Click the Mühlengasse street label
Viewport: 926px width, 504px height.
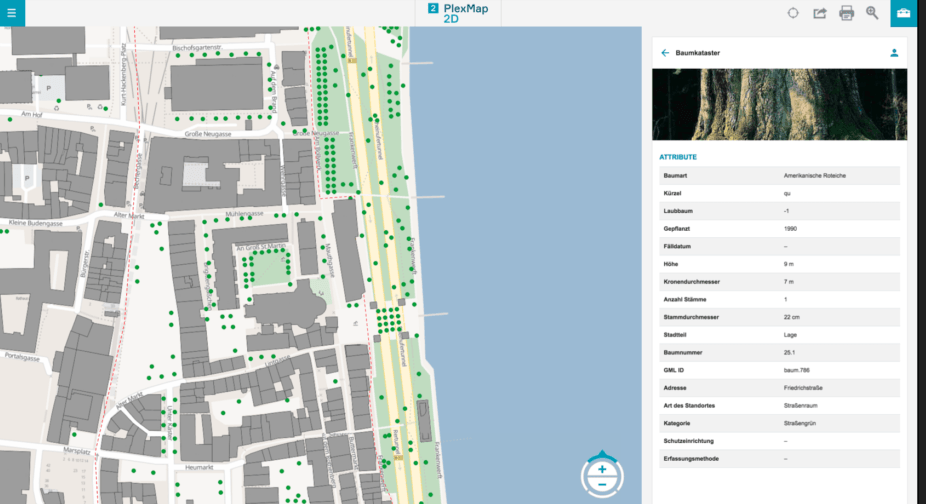tap(244, 214)
